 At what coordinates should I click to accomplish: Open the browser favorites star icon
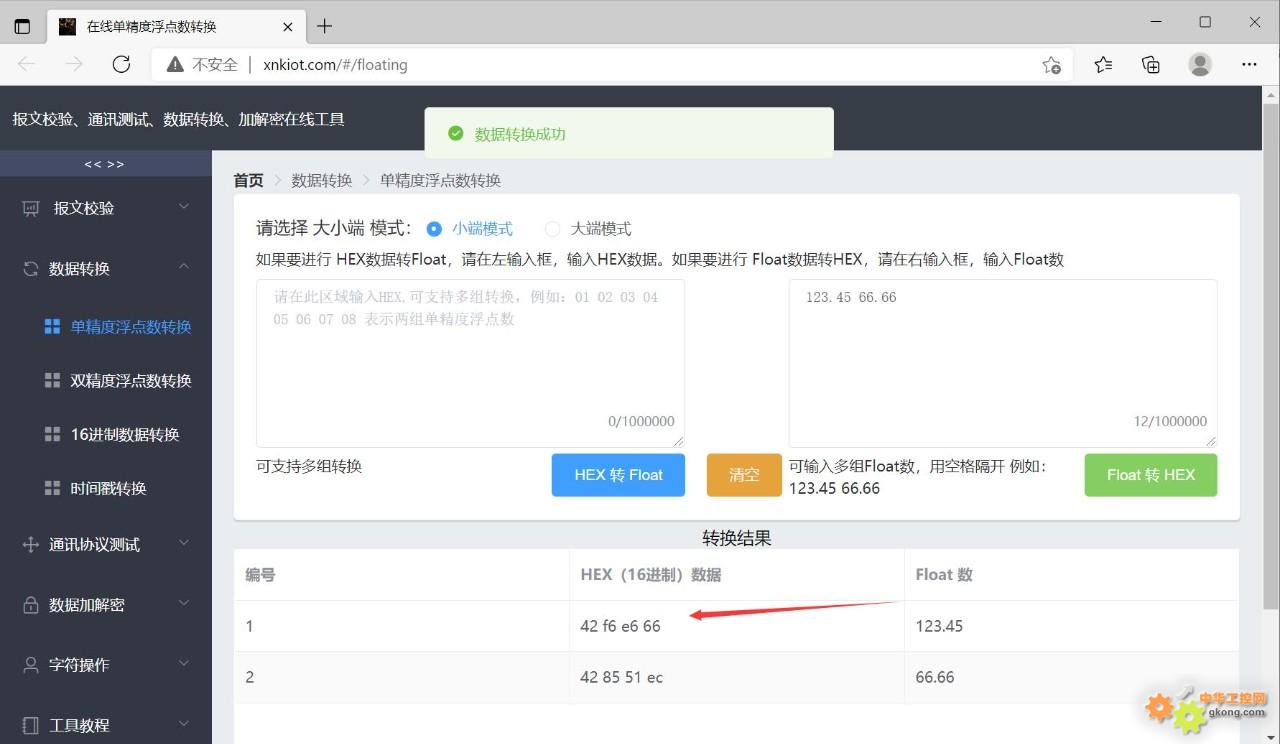point(1103,64)
